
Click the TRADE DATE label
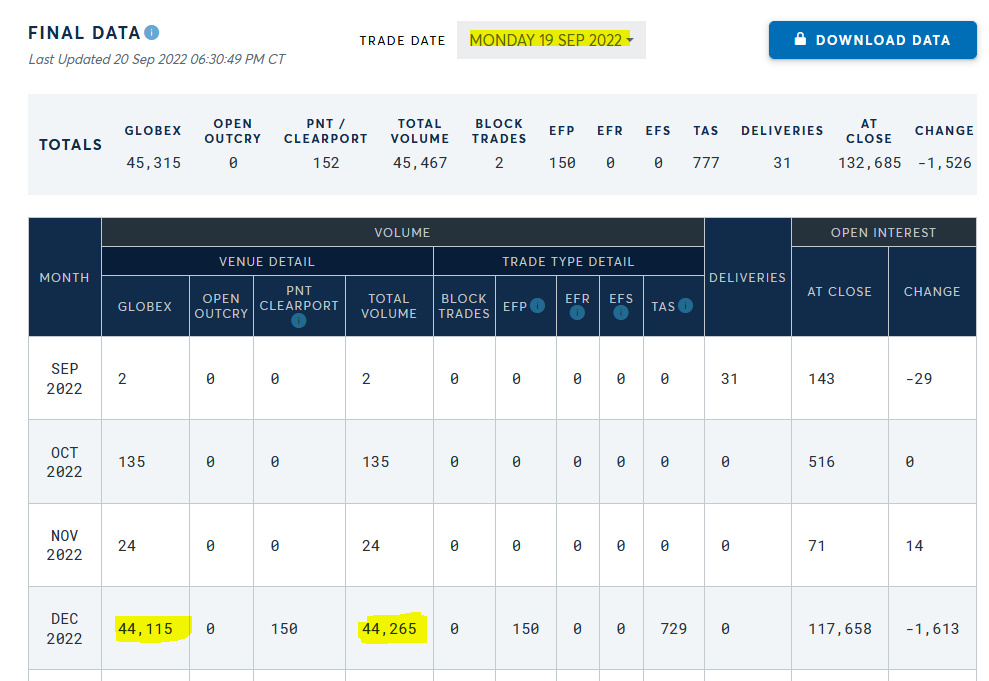coord(402,41)
